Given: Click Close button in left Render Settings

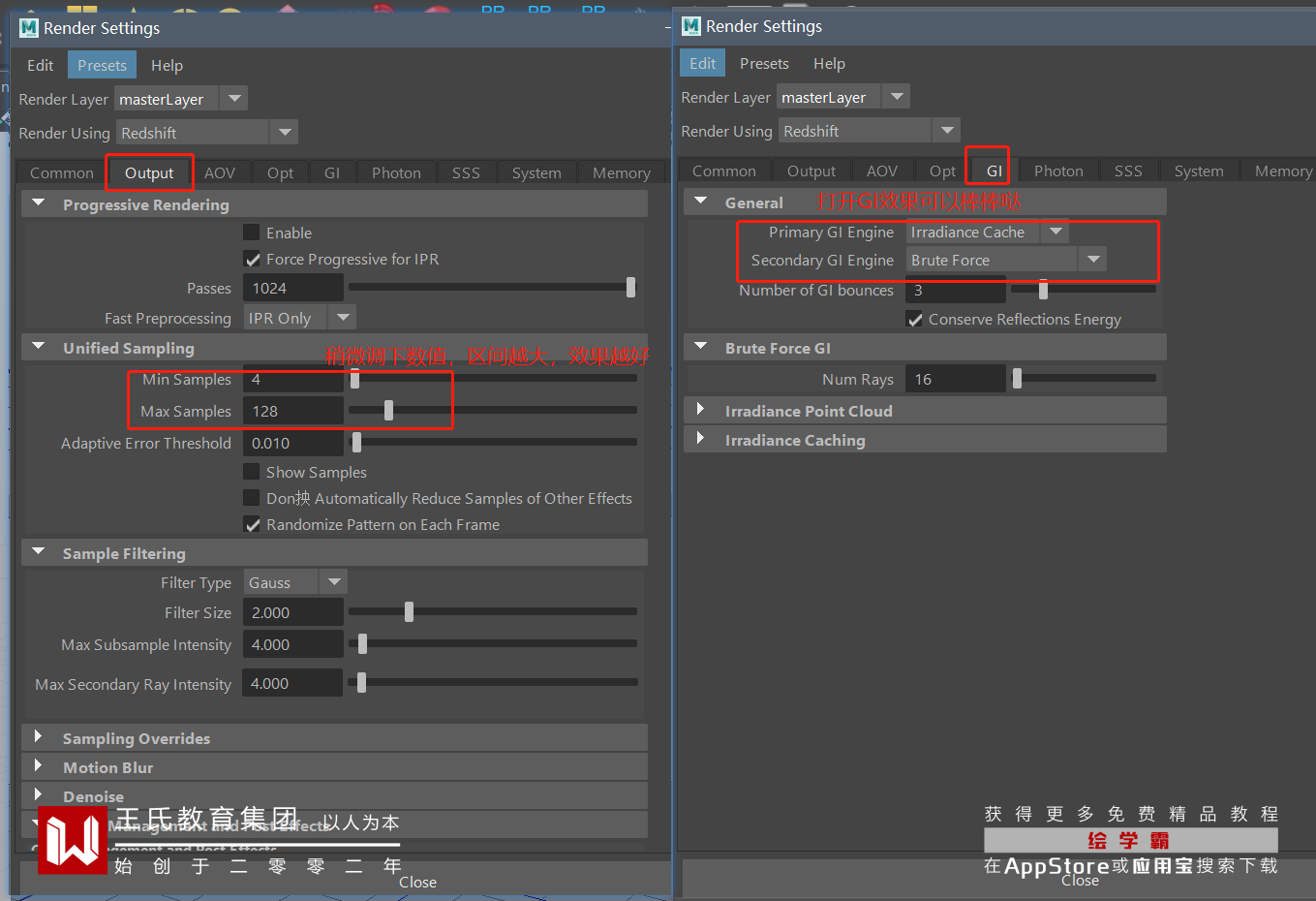Looking at the screenshot, I should [417, 882].
